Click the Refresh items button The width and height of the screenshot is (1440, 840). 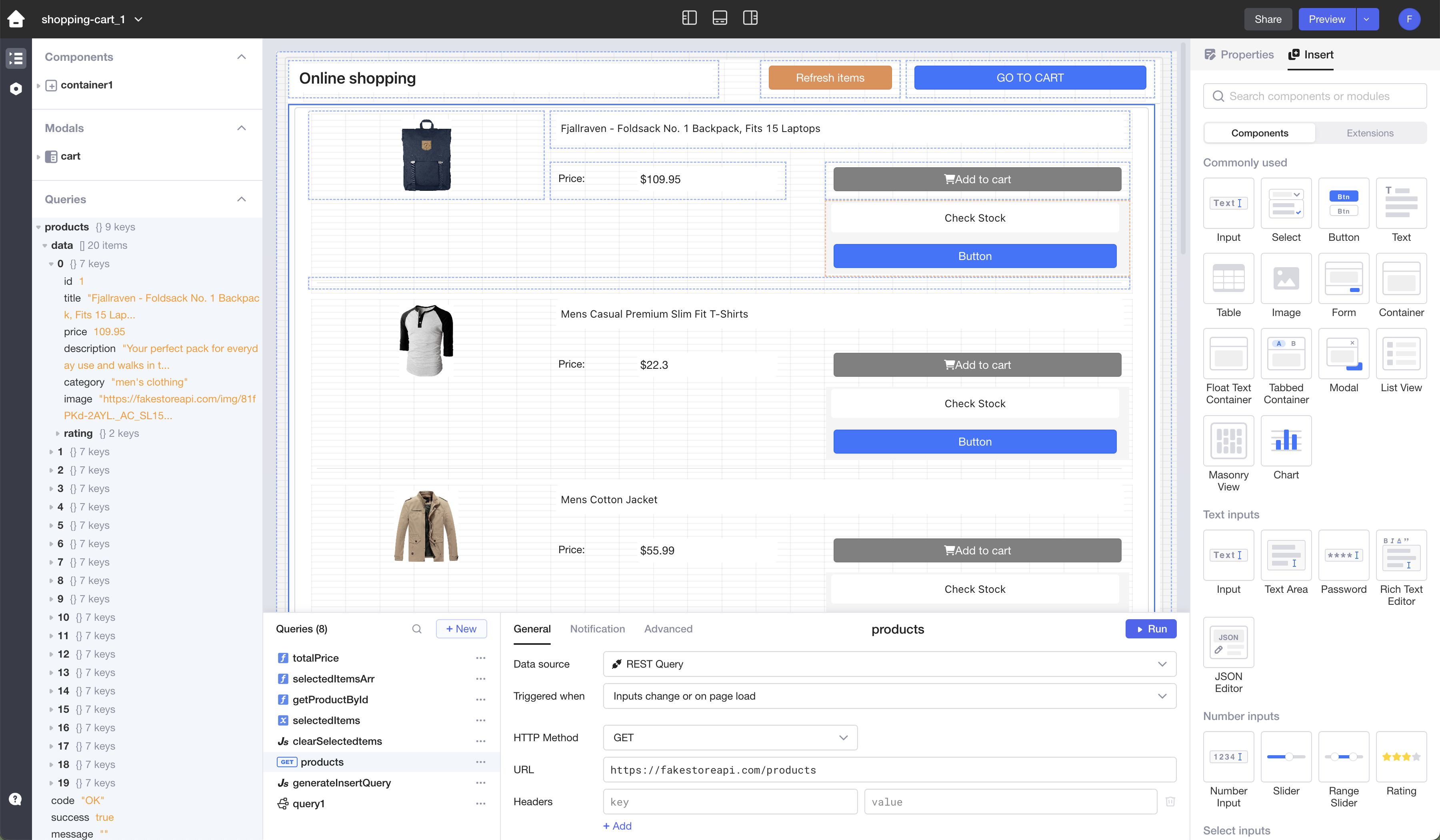click(x=830, y=78)
